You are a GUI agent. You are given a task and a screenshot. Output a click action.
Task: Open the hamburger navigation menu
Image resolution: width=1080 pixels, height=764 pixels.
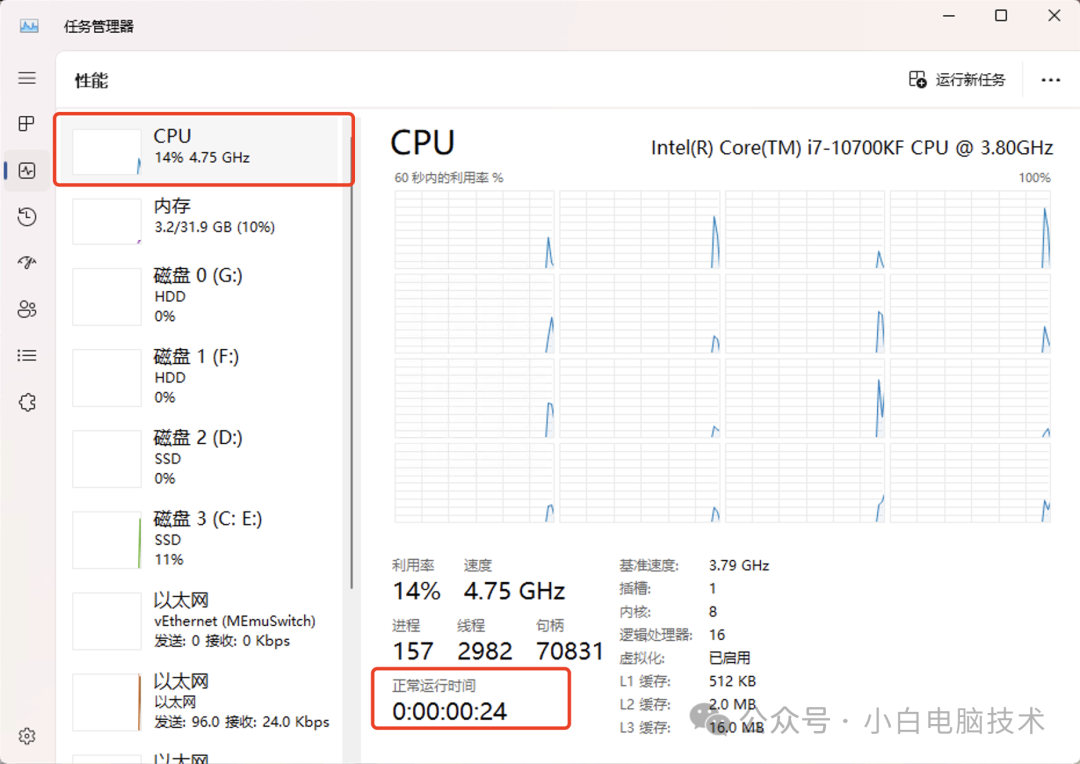pos(27,78)
